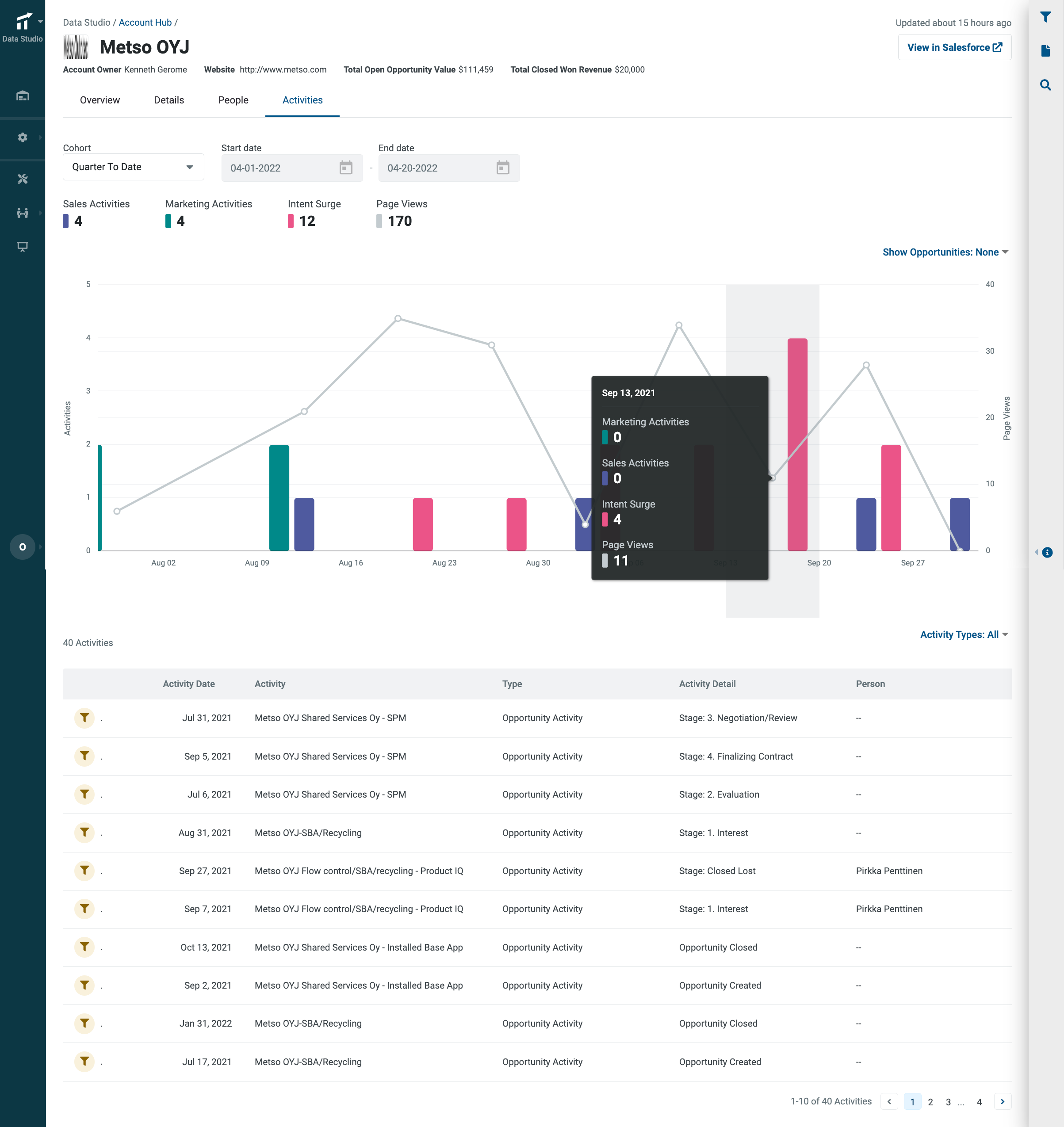Go to page 2 of activities
1064x1127 pixels.
tap(930, 1101)
